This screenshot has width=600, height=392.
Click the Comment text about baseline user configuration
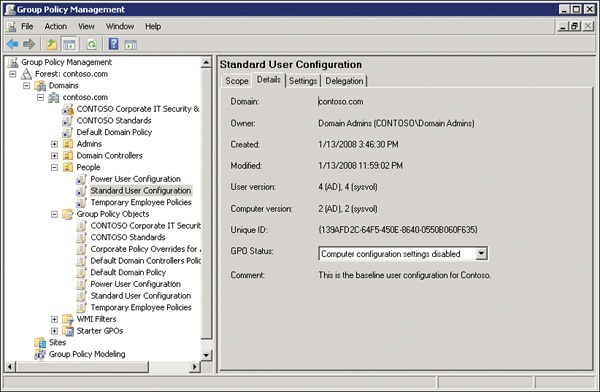[x=404, y=275]
